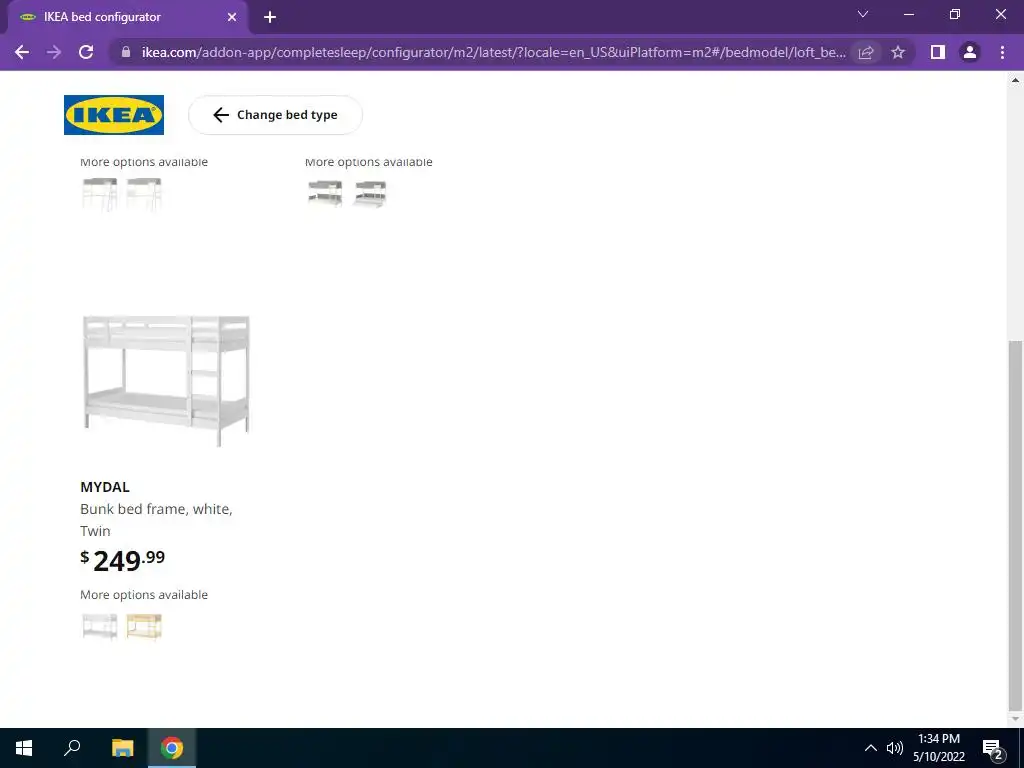
Task: Choose the pine MYDAL variant thumbnail
Action: click(x=144, y=626)
